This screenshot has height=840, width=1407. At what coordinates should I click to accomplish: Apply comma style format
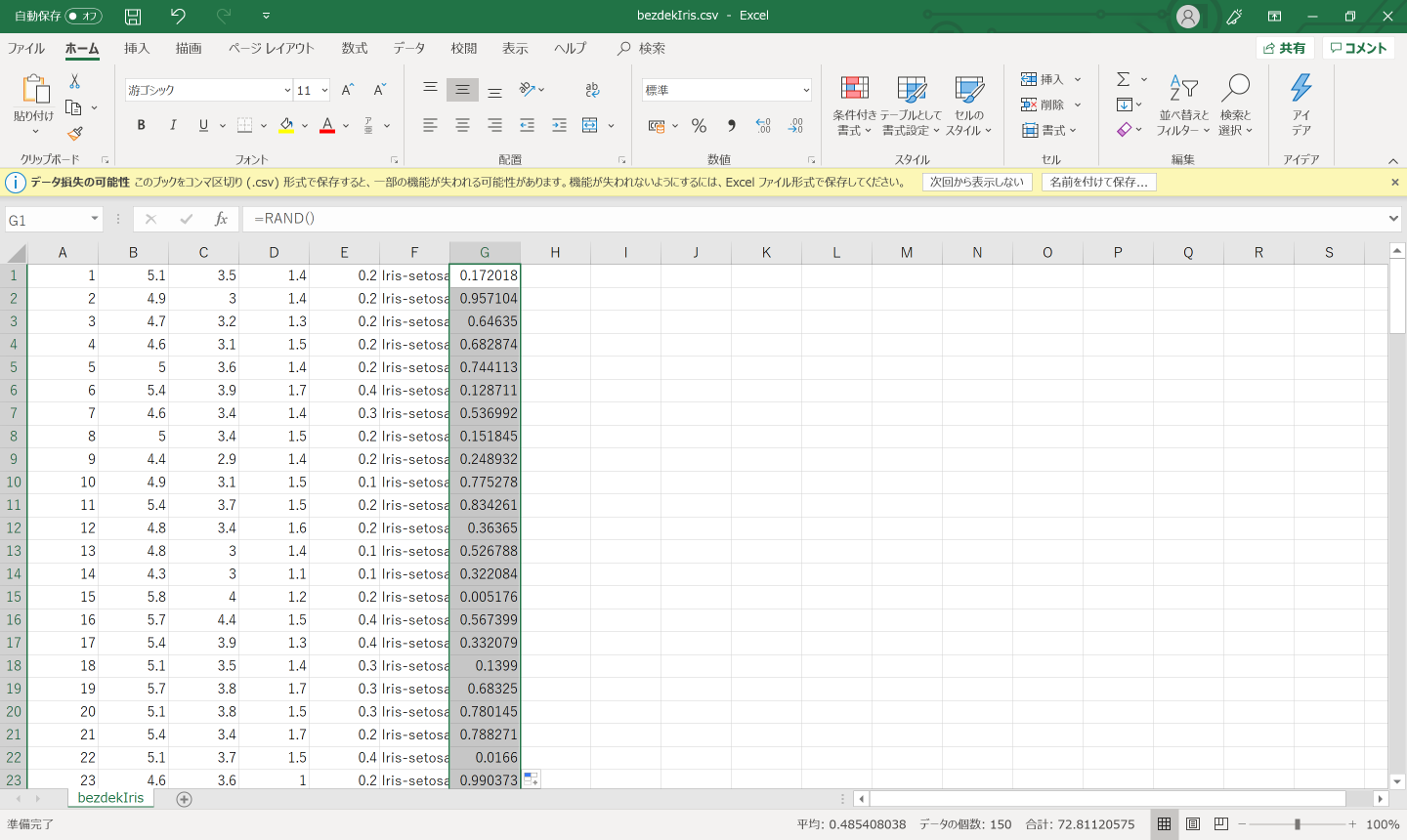731,125
